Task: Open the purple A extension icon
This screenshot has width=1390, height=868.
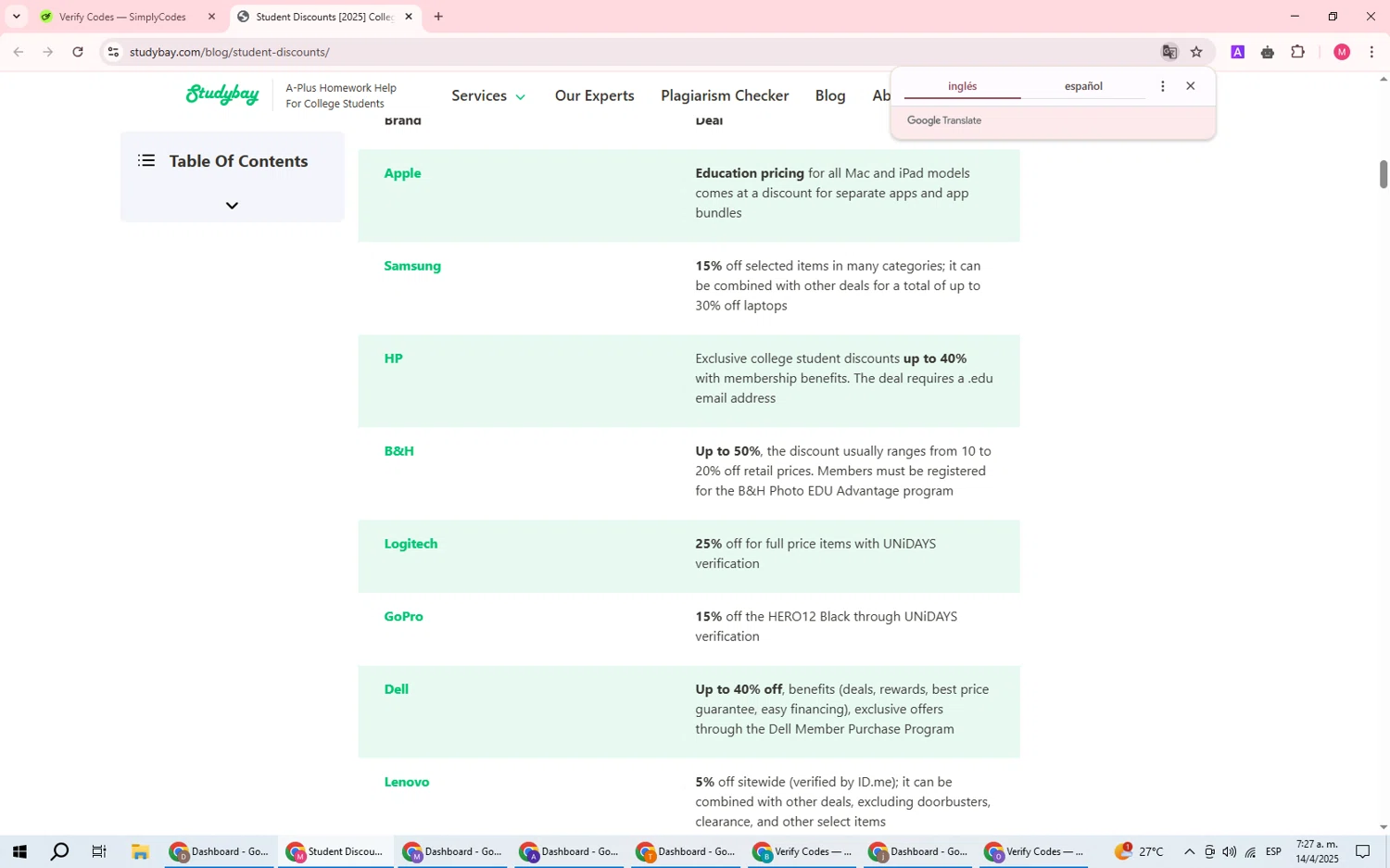Action: [1237, 52]
